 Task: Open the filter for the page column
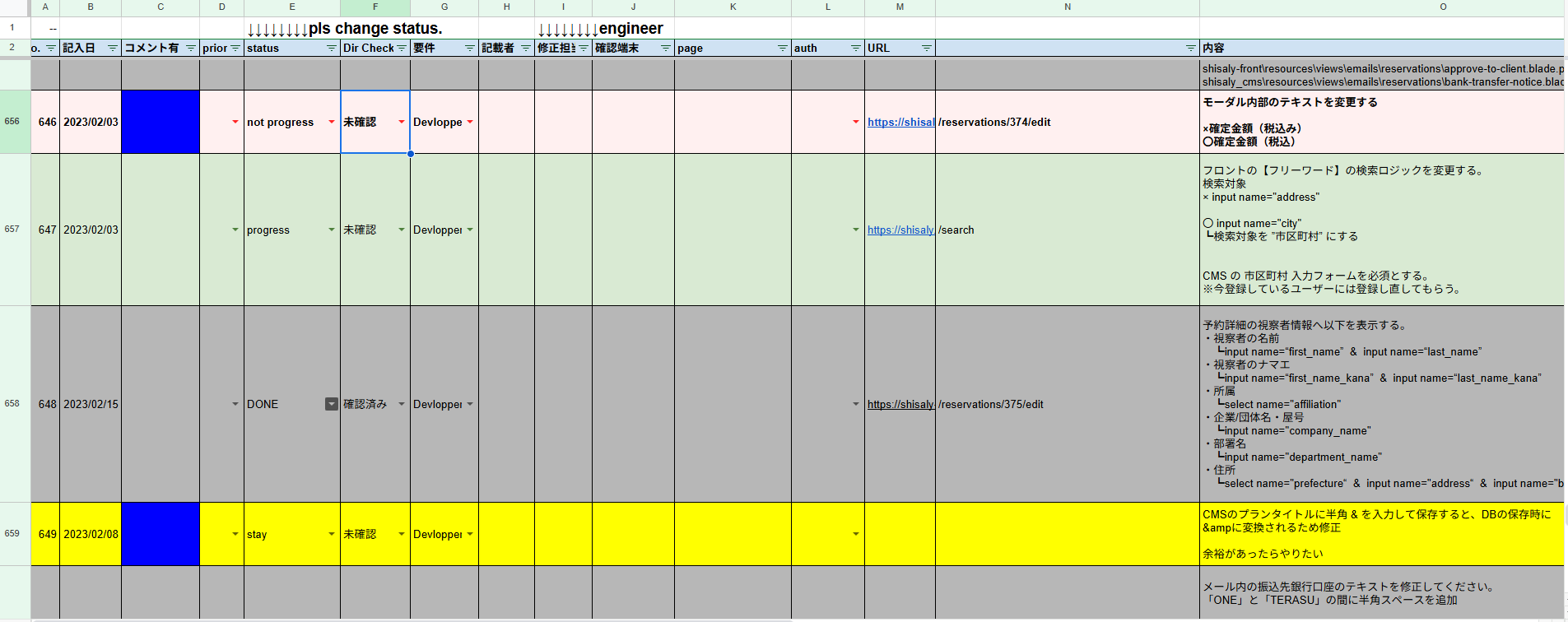[x=783, y=49]
